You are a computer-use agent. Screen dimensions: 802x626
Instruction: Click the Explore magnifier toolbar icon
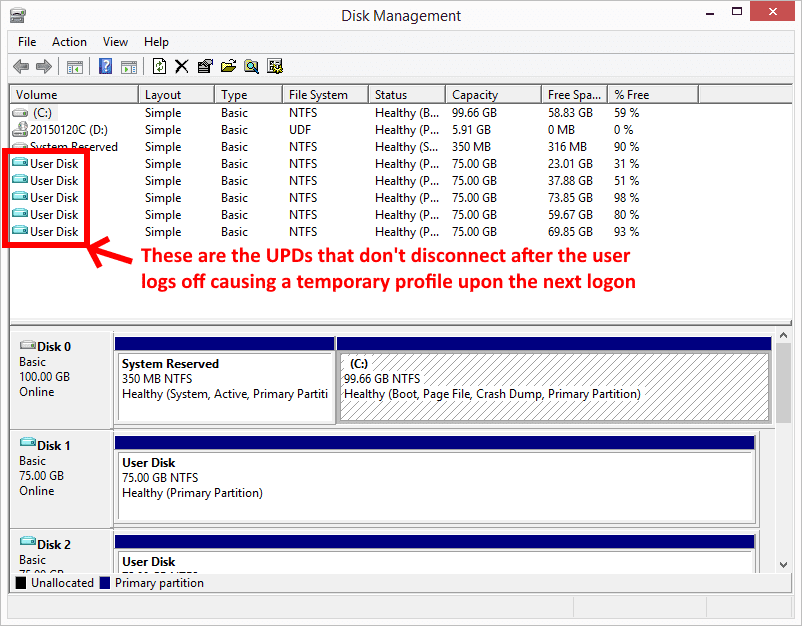click(251, 66)
